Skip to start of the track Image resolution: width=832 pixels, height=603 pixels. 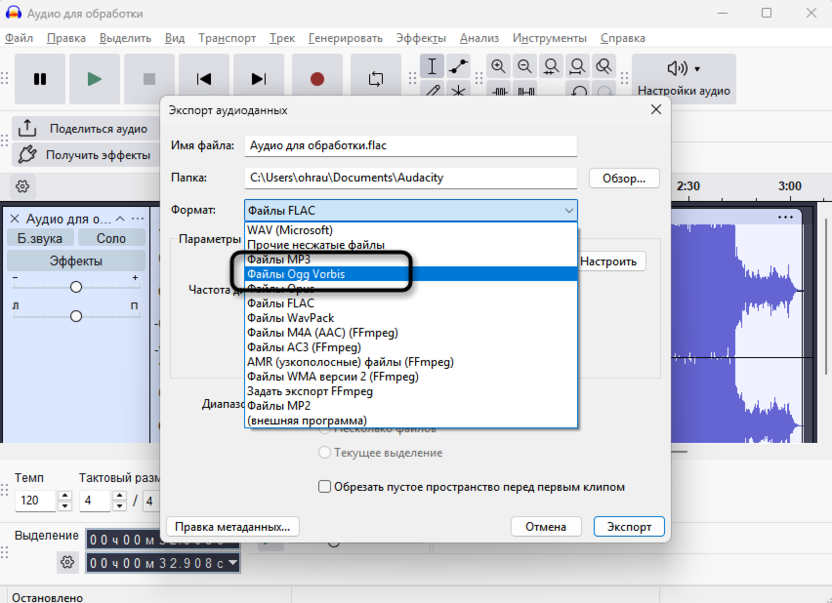coord(204,79)
